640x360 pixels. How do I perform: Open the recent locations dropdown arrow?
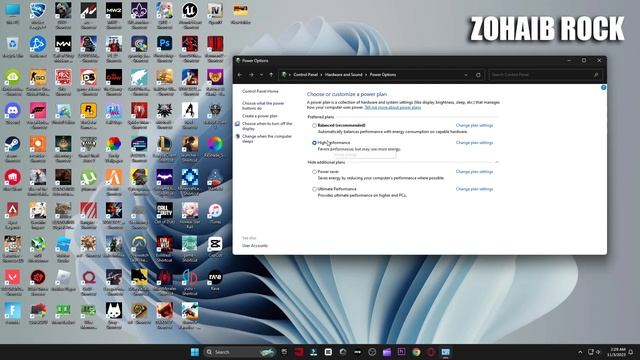tap(261, 75)
